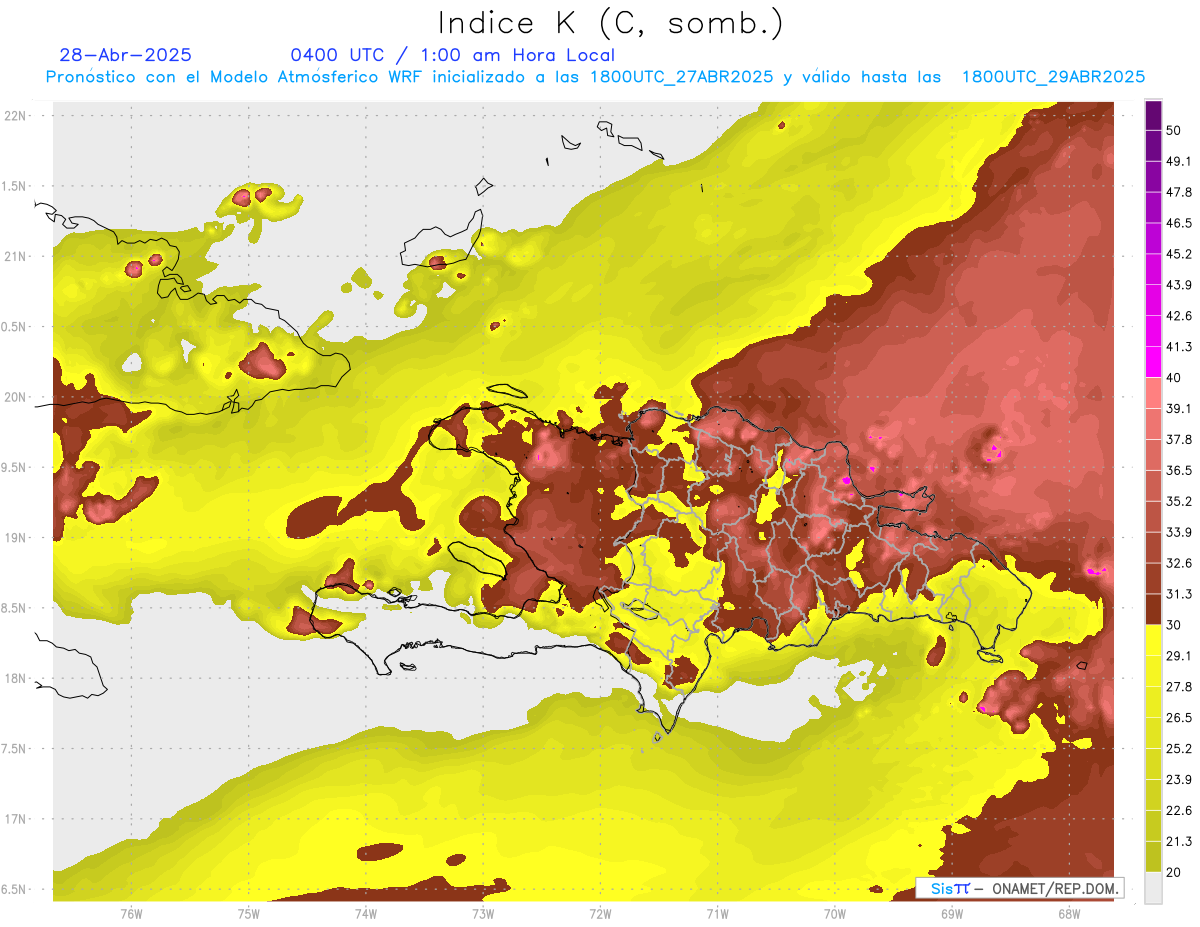The image size is (1200, 927).
Task: Click the 69W longitude label
Action: click(x=952, y=914)
